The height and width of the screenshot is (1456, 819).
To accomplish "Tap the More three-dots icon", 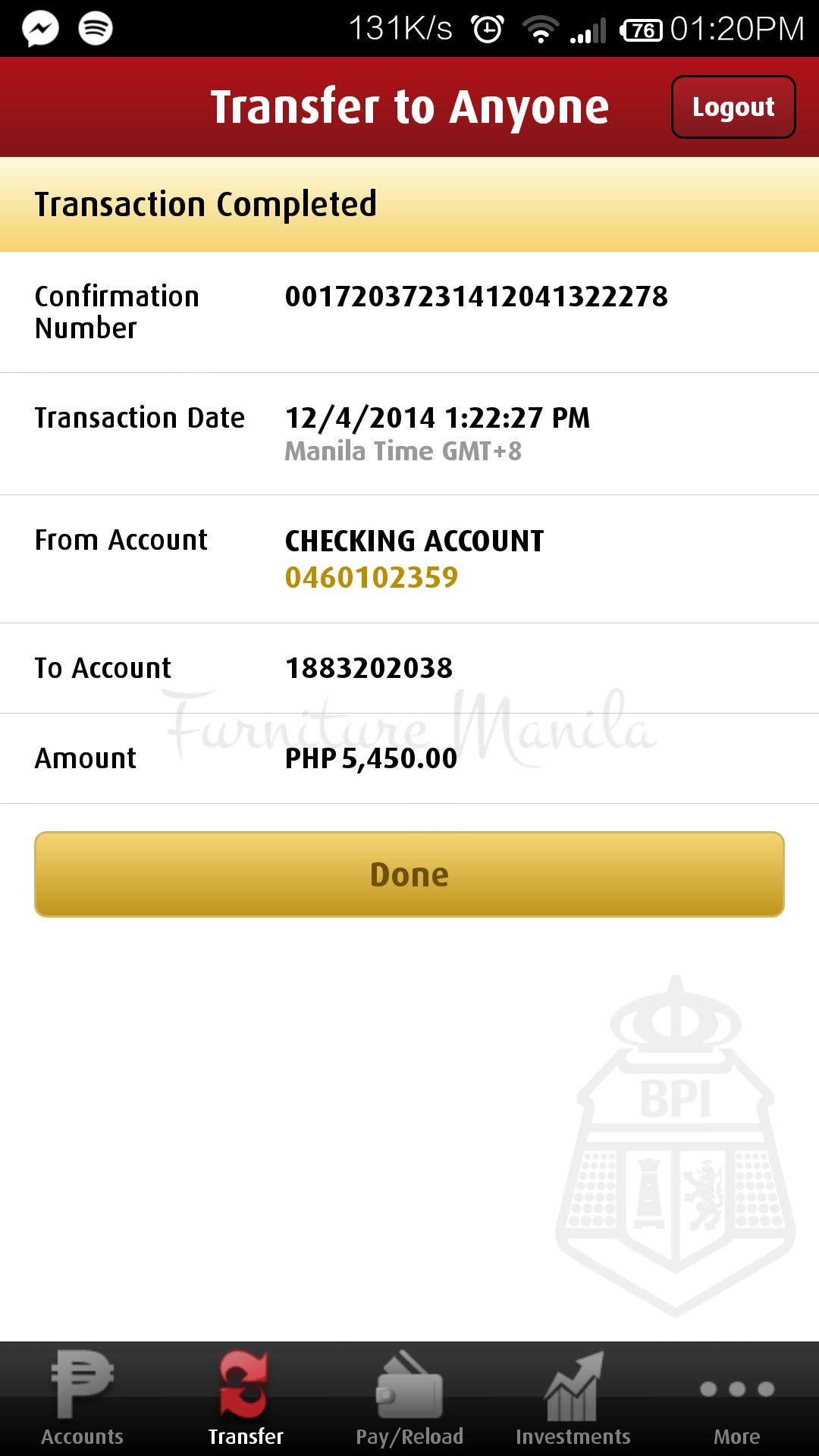I will pos(736,1389).
